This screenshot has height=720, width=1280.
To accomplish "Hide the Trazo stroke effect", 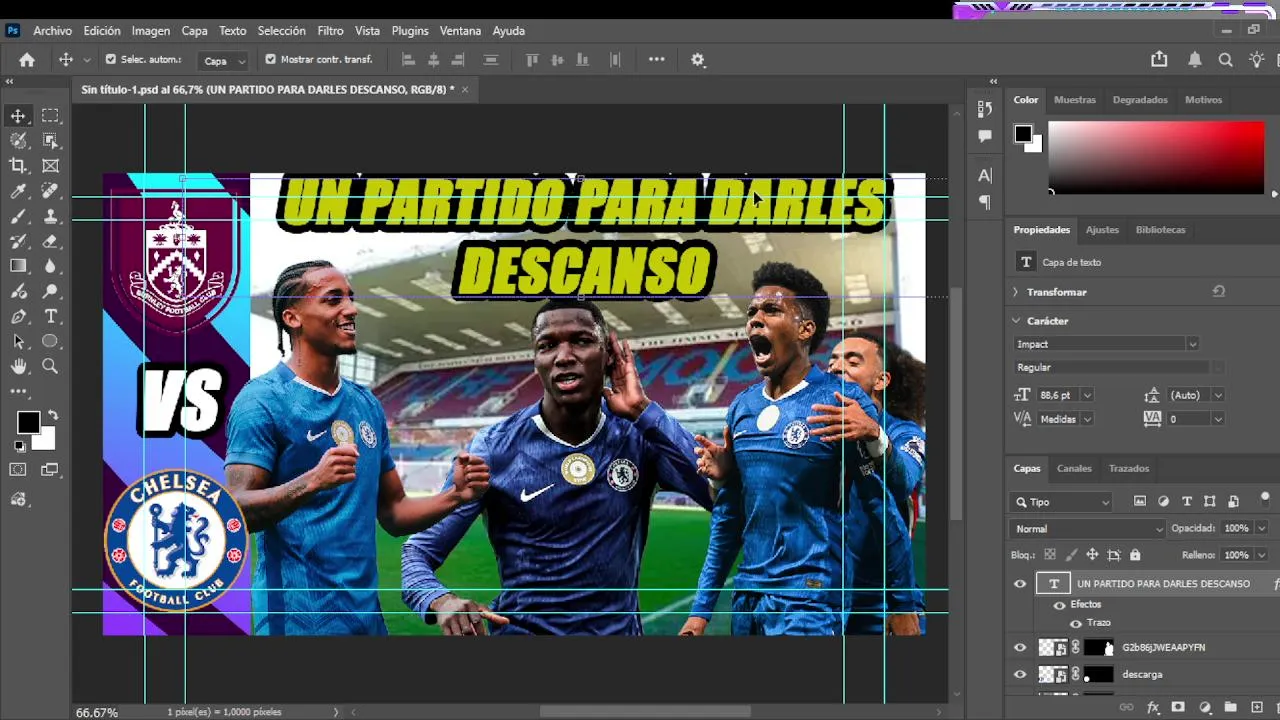I will point(1076,623).
